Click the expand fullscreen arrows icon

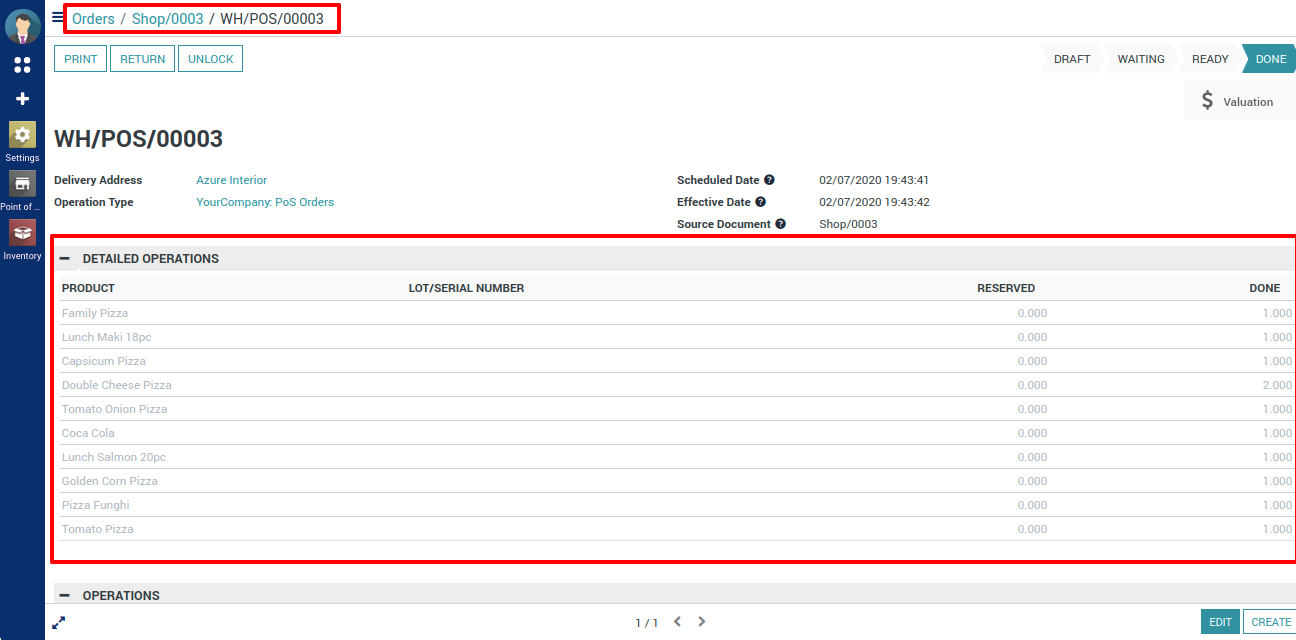pos(59,622)
